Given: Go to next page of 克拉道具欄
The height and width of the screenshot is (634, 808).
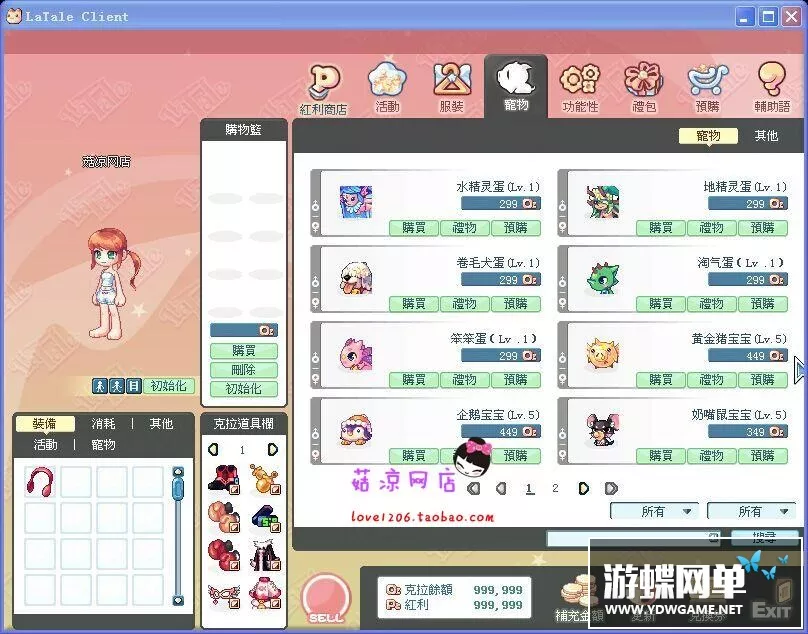Looking at the screenshot, I should coord(272,450).
